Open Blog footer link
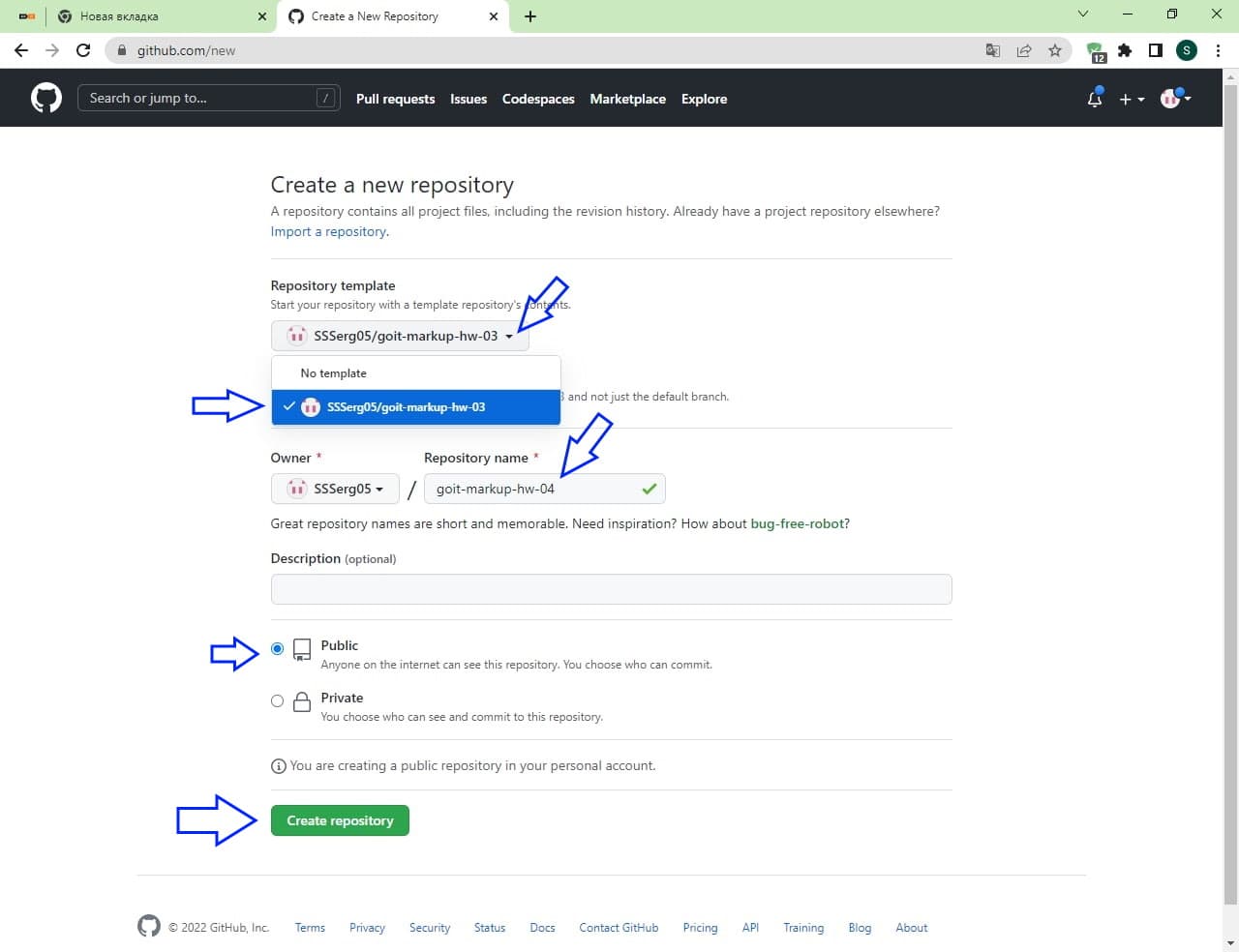Viewport: 1239px width, 952px height. pos(860,927)
